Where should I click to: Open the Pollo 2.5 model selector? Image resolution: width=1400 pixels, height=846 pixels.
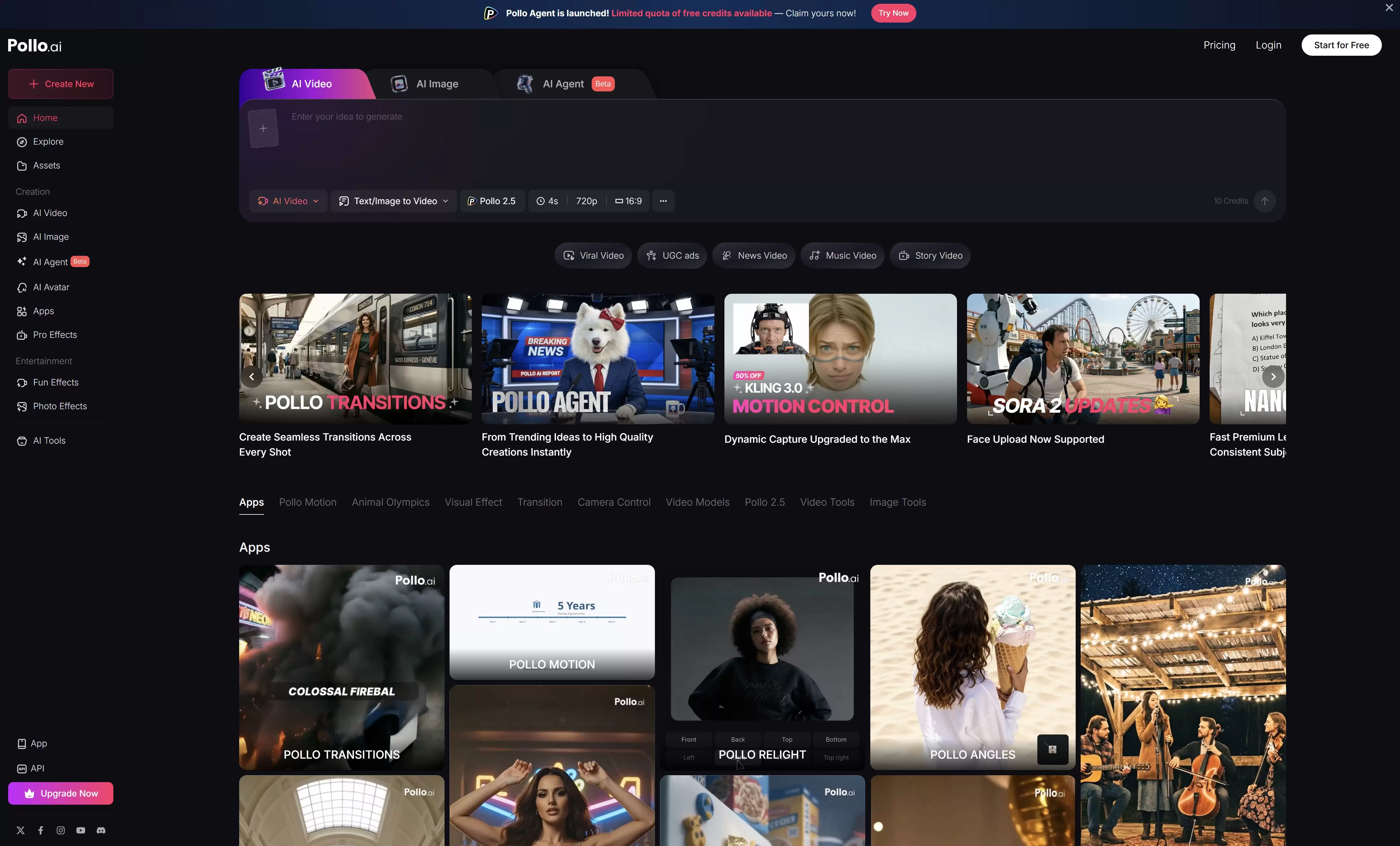point(492,201)
